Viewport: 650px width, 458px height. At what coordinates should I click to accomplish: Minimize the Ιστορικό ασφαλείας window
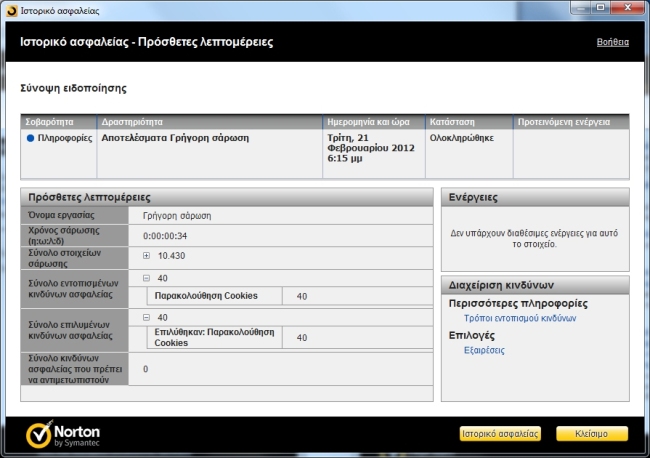pyautogui.click(x=578, y=7)
